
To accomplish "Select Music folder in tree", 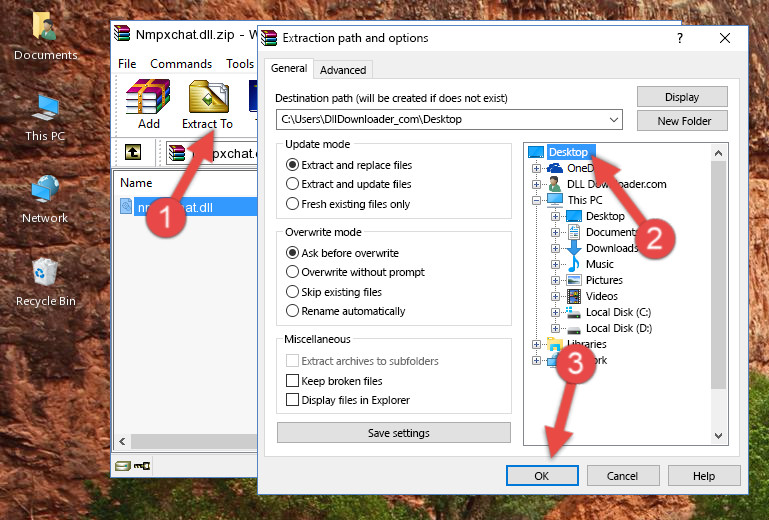I will point(599,264).
